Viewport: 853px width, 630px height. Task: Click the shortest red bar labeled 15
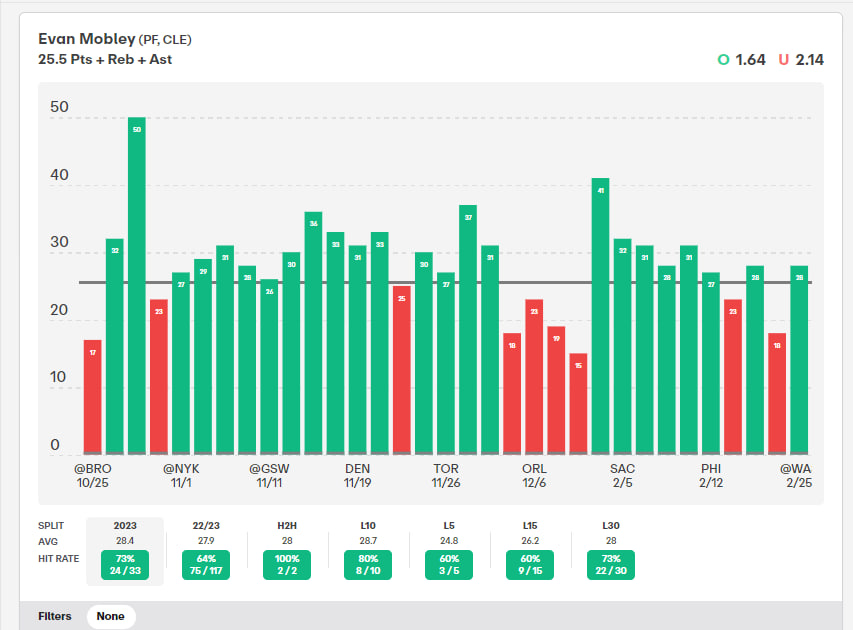coord(578,404)
